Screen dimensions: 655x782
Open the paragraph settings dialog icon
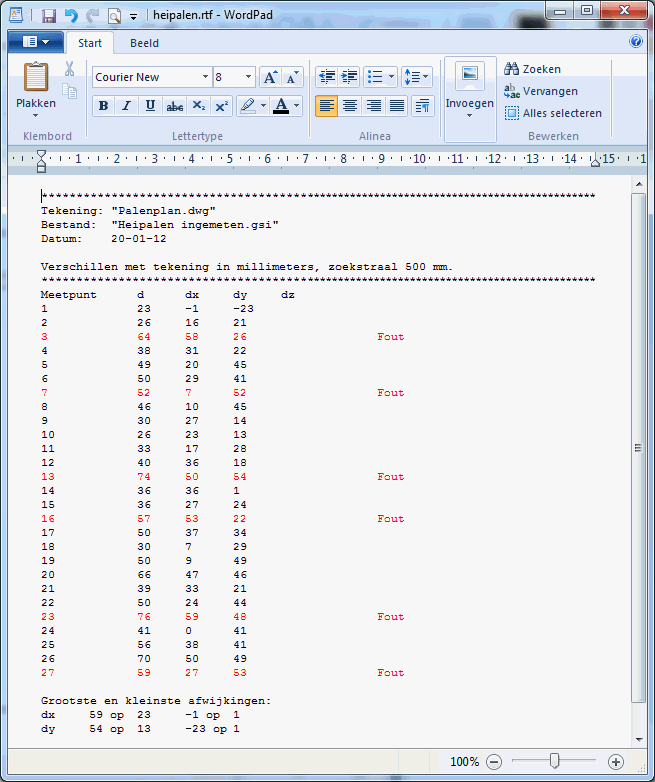click(x=422, y=106)
